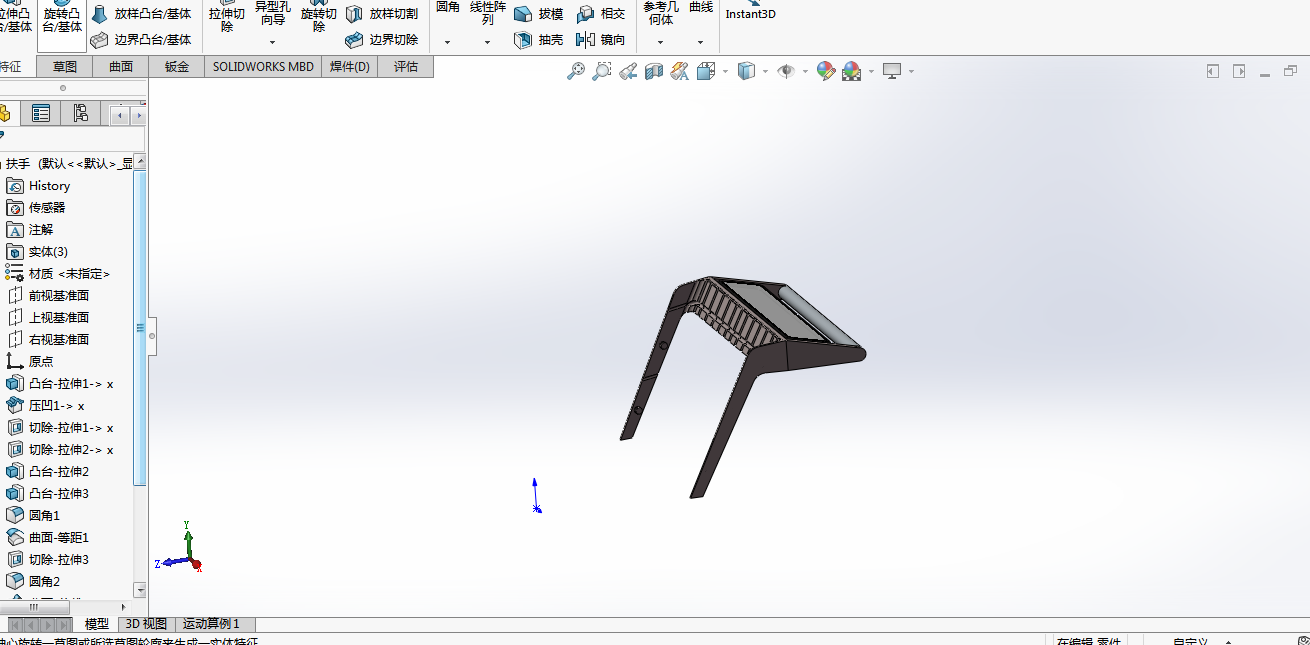Switch to the 评估 evaluate tab

point(406,67)
